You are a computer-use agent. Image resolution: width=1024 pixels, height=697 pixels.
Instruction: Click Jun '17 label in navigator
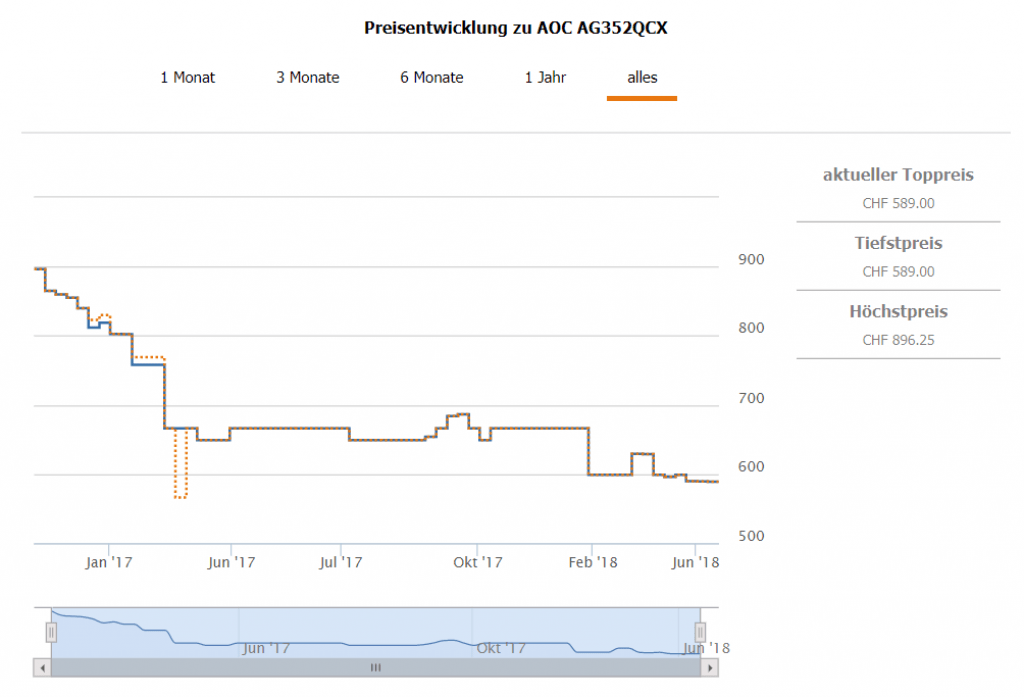click(x=267, y=648)
